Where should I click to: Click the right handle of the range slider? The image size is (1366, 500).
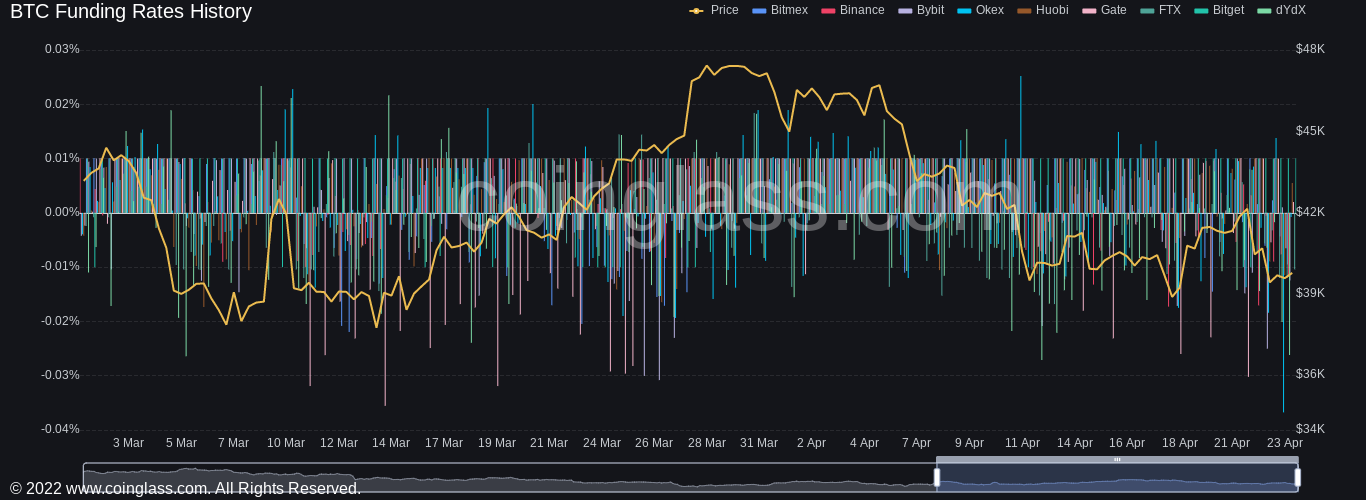click(1297, 477)
